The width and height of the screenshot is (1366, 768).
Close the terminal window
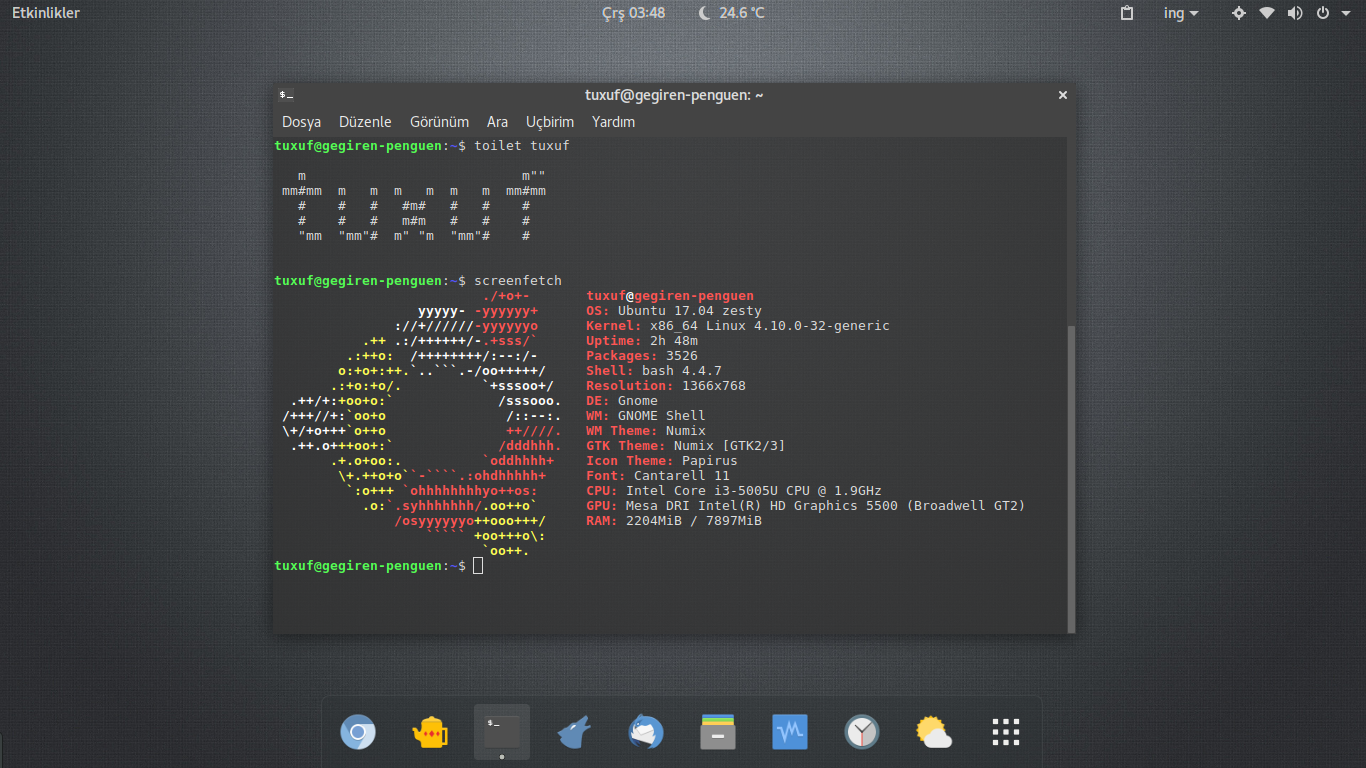[x=1063, y=95]
